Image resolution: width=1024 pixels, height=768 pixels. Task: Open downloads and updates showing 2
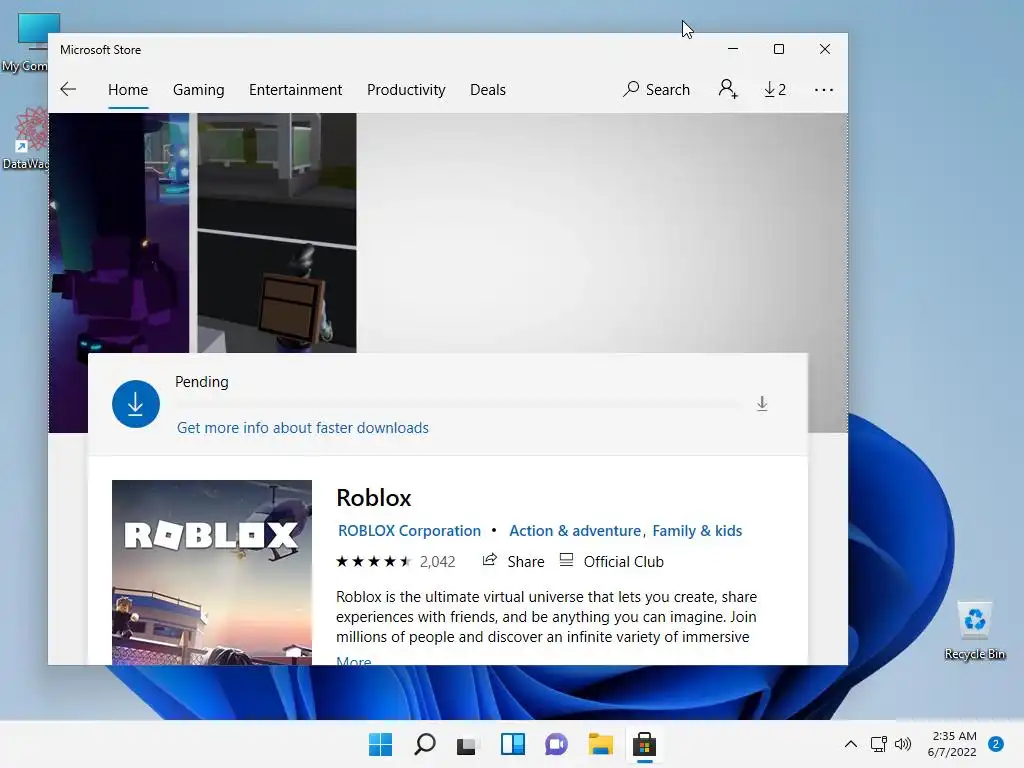[775, 89]
